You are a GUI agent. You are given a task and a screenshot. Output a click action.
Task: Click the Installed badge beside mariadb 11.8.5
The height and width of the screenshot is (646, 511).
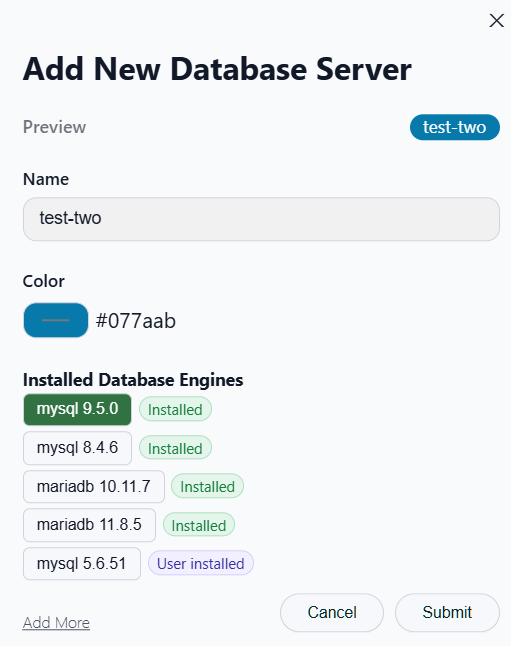[x=199, y=525]
